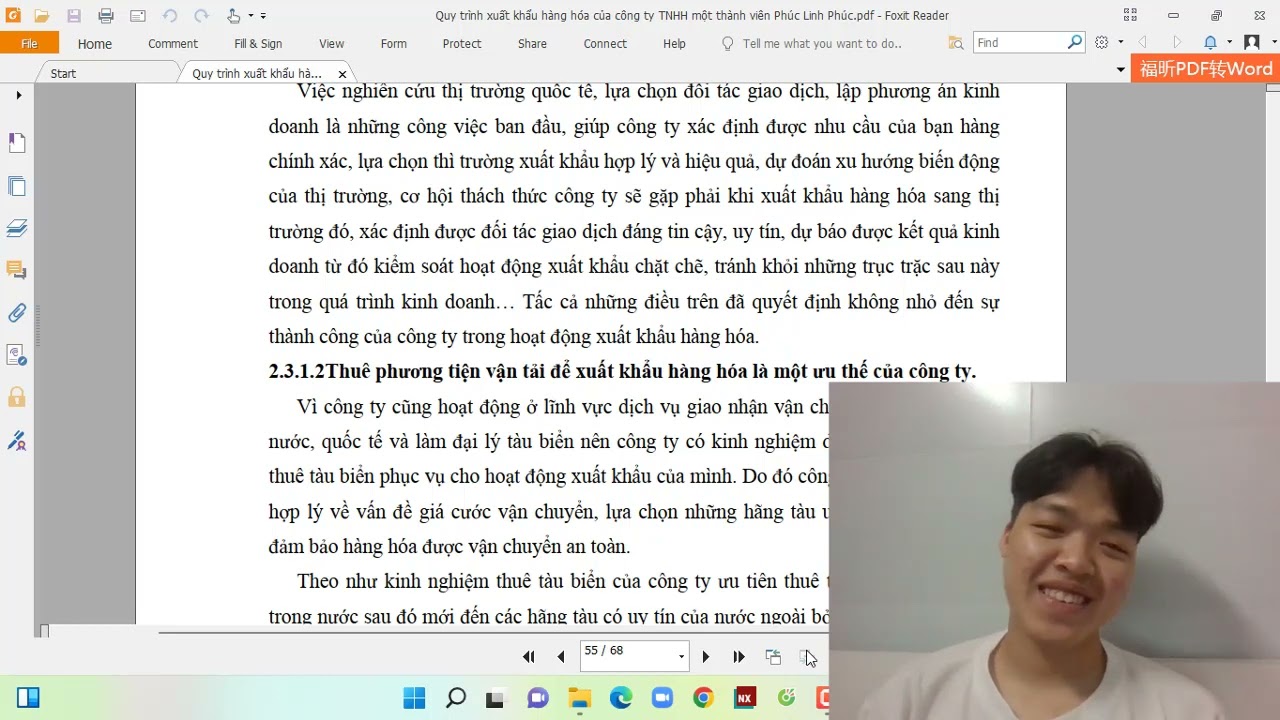Switch to the View tab
Screen dimensions: 1280x720
pyautogui.click(x=331, y=43)
